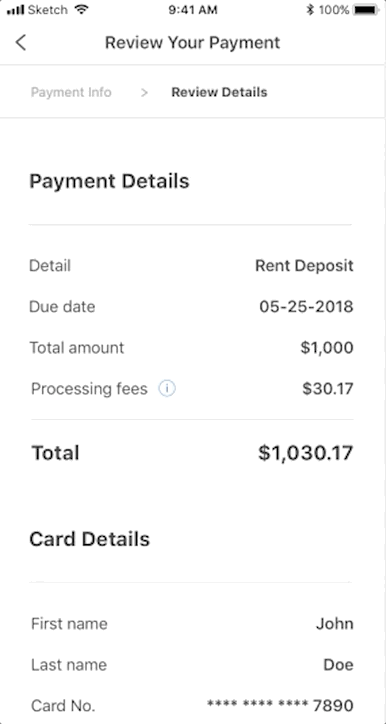
Task: Tap the cellular signal bars
Action: click(x=15, y=10)
